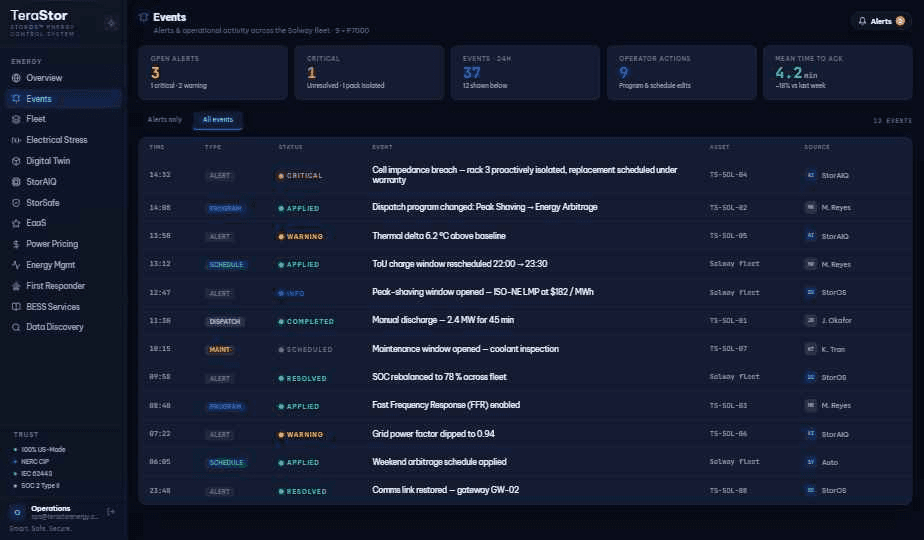
Task: Select 'Thermal delta 6.2 °C above baseline'
Action: coord(439,236)
